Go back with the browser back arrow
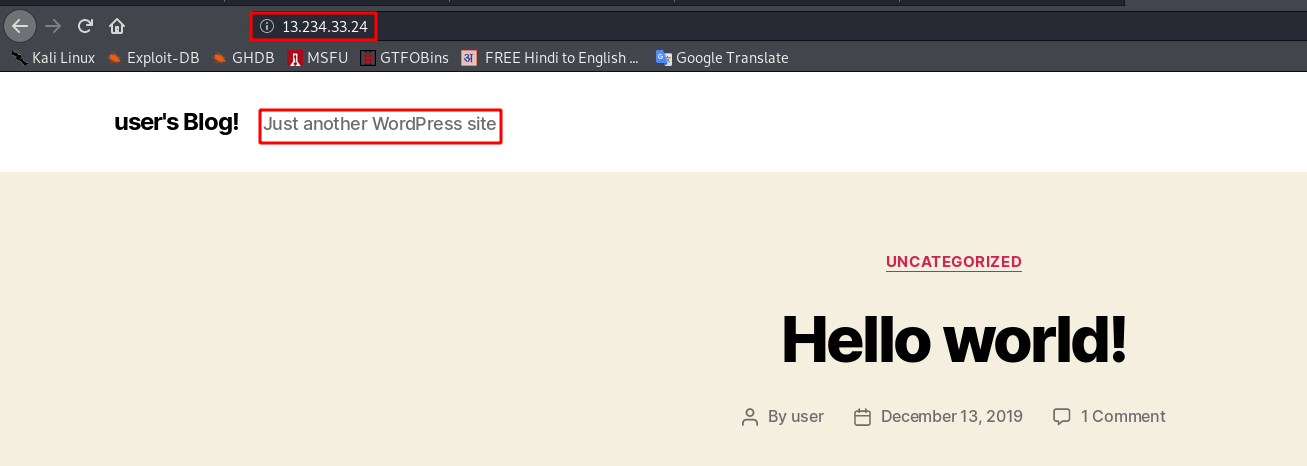The image size is (1307, 466). pos(20,26)
